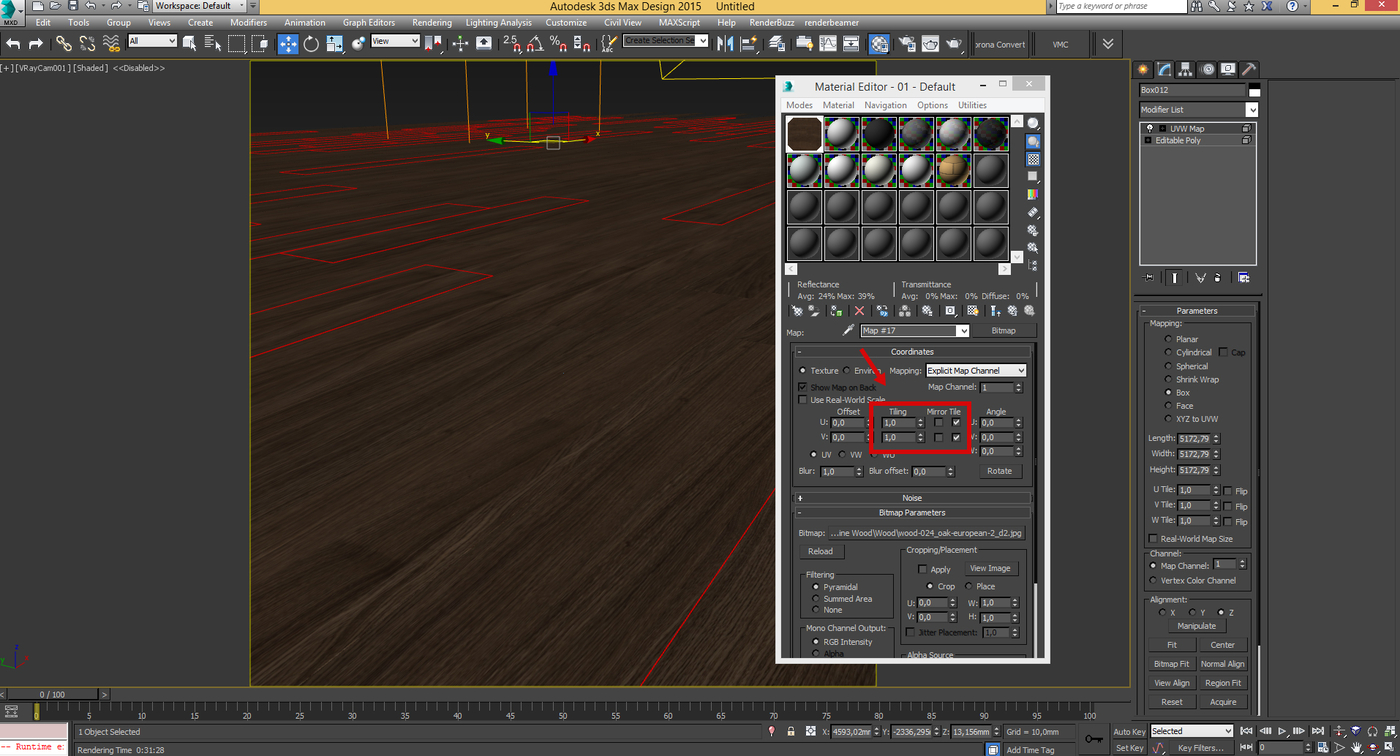Image resolution: width=1400 pixels, height=756 pixels.
Task: Open Material Editor Navigation menu
Action: [x=886, y=105]
